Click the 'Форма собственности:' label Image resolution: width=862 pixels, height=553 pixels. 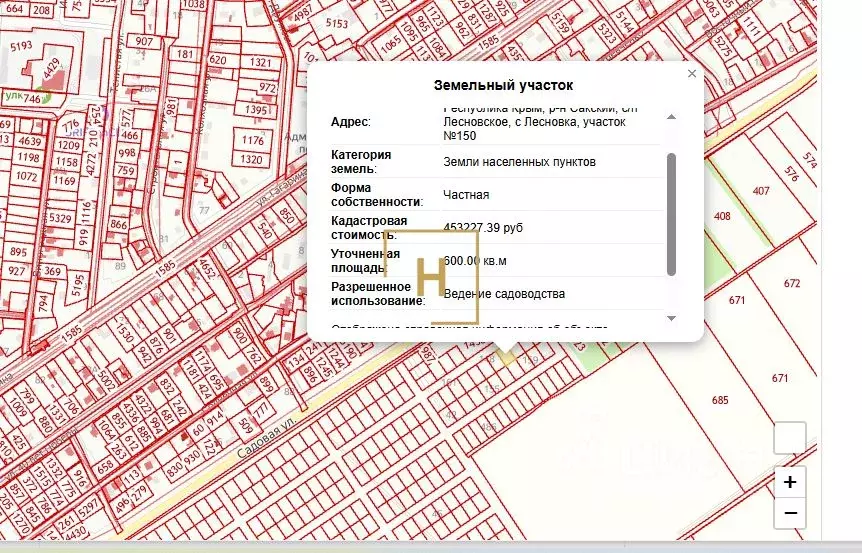coord(377,195)
